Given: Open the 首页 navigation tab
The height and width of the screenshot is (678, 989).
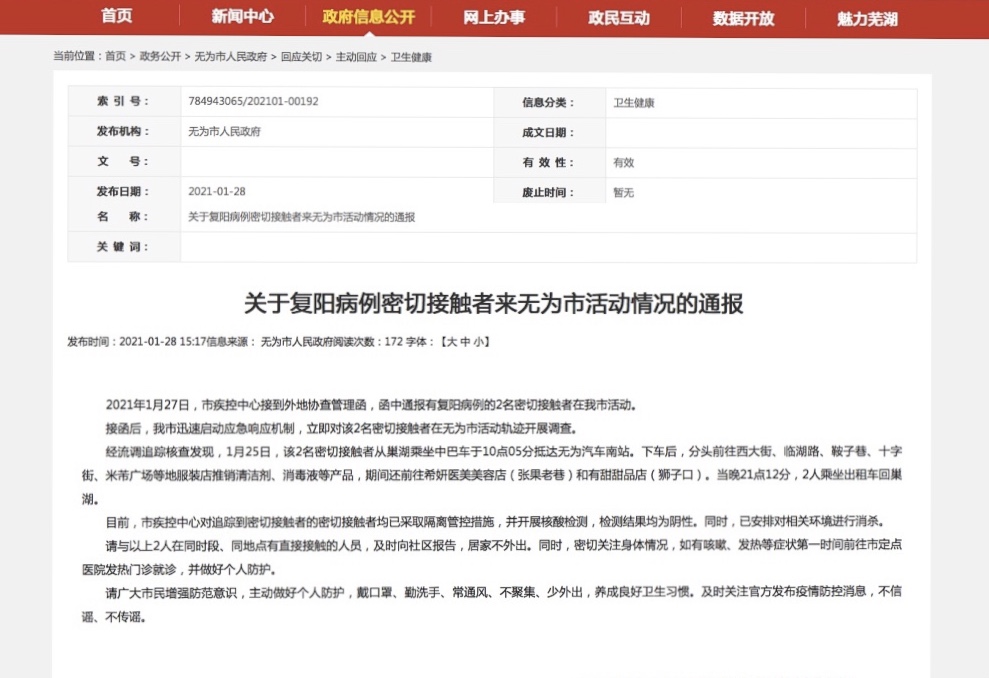Looking at the screenshot, I should (116, 17).
